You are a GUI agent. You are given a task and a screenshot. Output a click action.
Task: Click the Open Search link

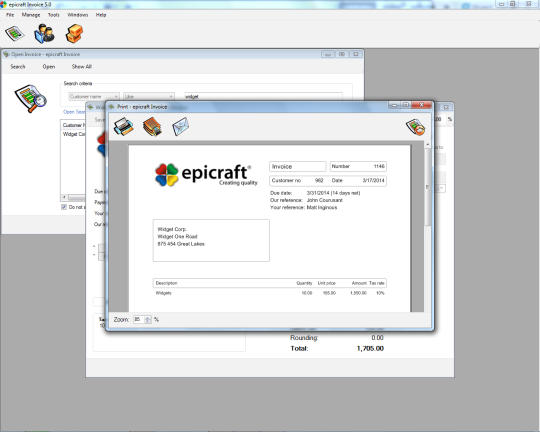[74, 112]
